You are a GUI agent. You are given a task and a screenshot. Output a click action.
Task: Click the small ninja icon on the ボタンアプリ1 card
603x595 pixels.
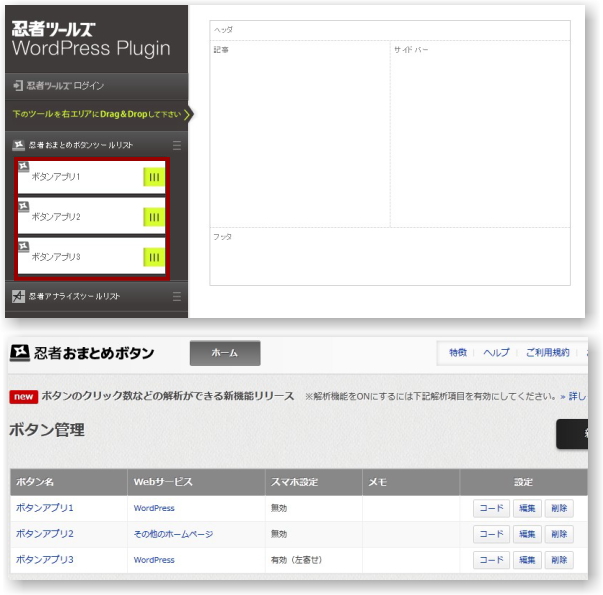pos(24,166)
